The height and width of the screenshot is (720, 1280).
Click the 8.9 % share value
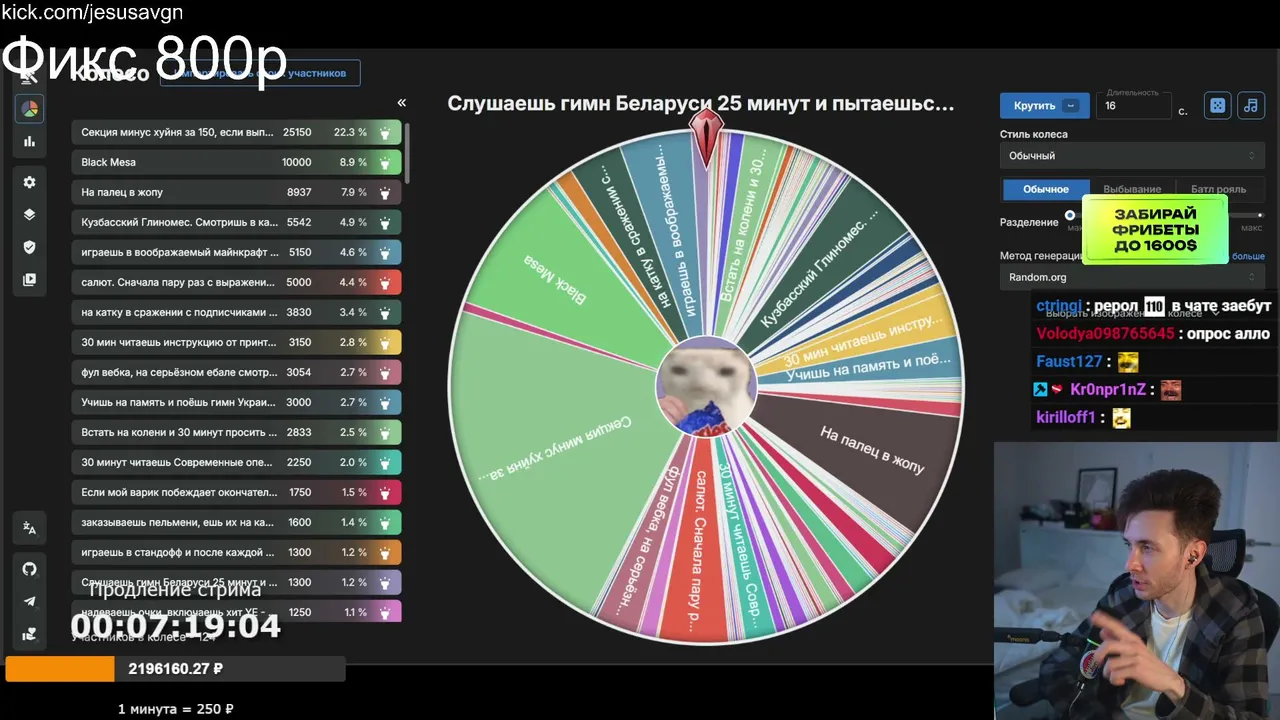(353, 162)
